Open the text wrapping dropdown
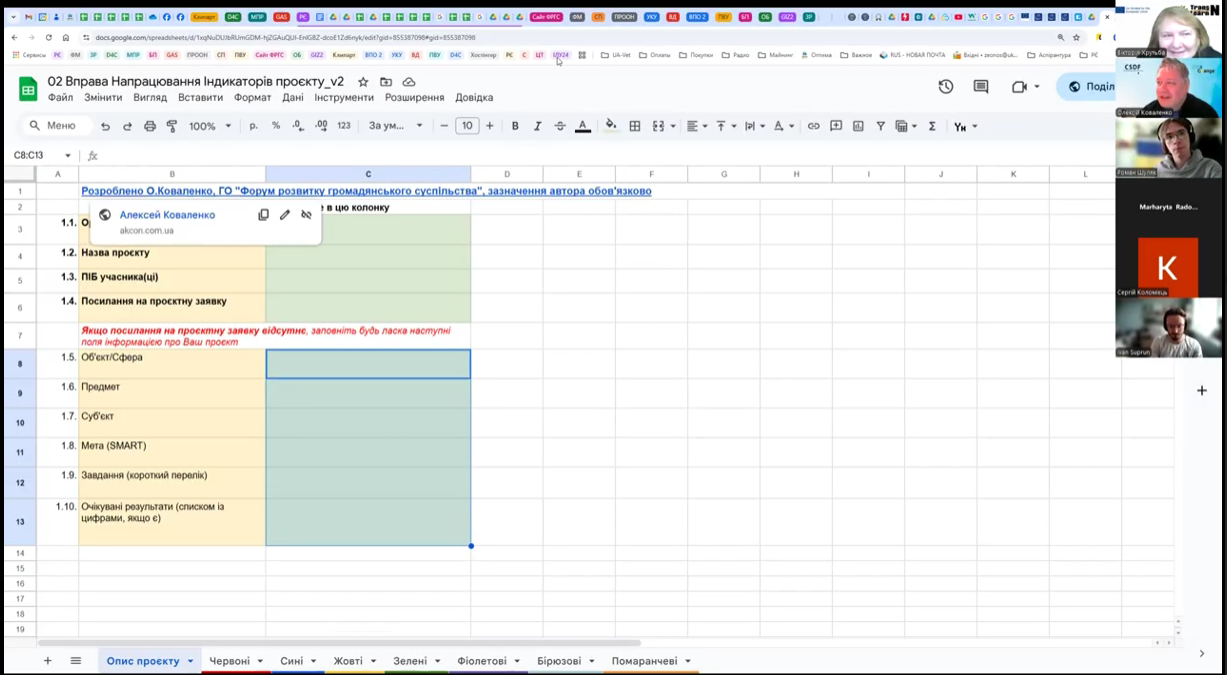The width and height of the screenshot is (1227, 675). tap(754, 126)
